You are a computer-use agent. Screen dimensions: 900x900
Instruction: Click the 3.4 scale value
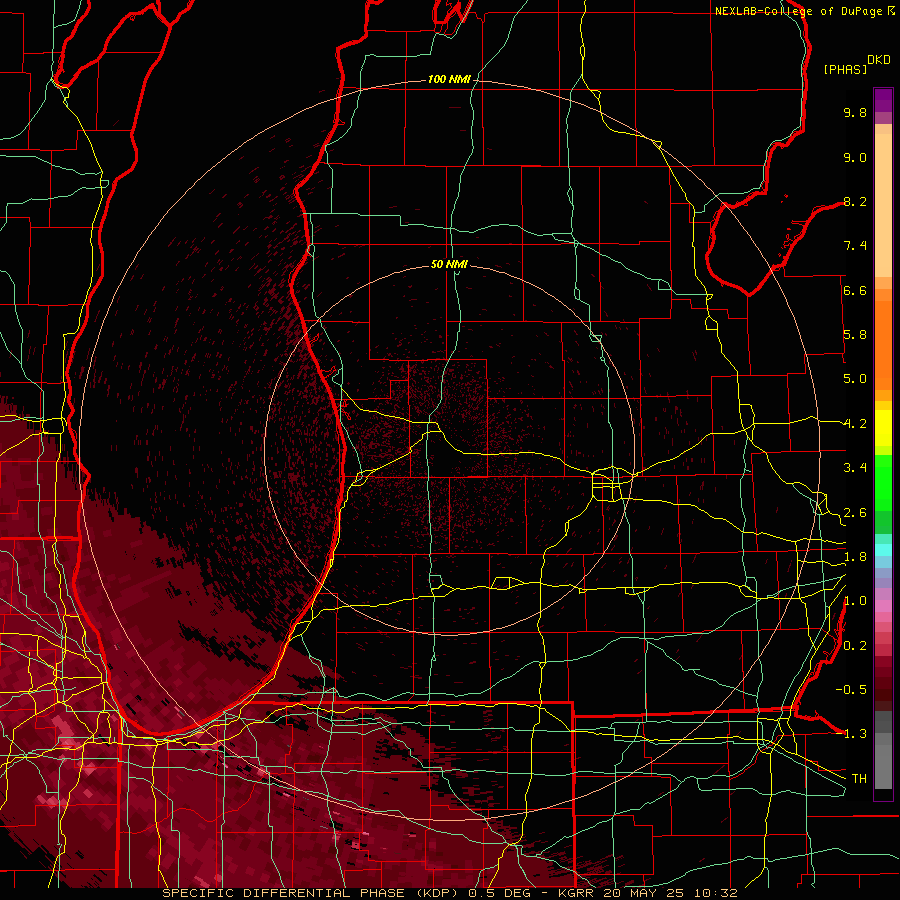(855, 468)
